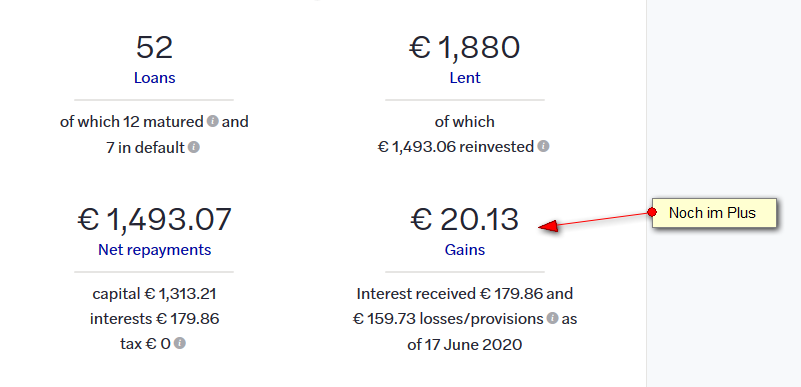
Task: Click the € 1,493.06 reinvested text
Action: [456, 147]
